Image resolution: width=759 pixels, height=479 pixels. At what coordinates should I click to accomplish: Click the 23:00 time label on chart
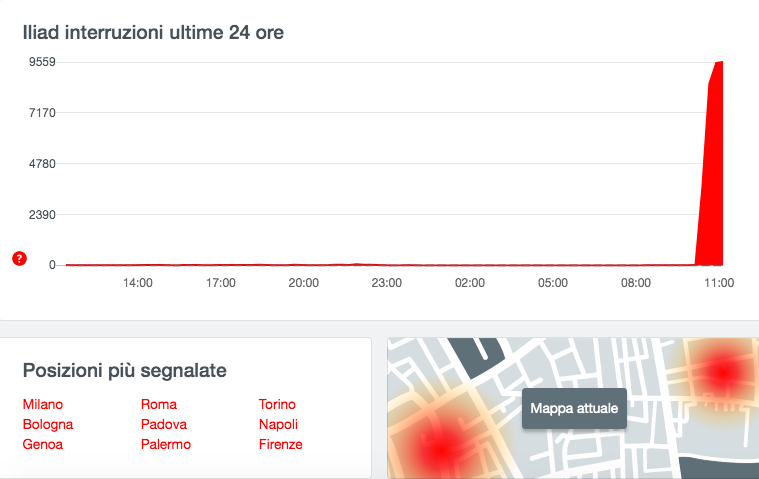point(386,283)
